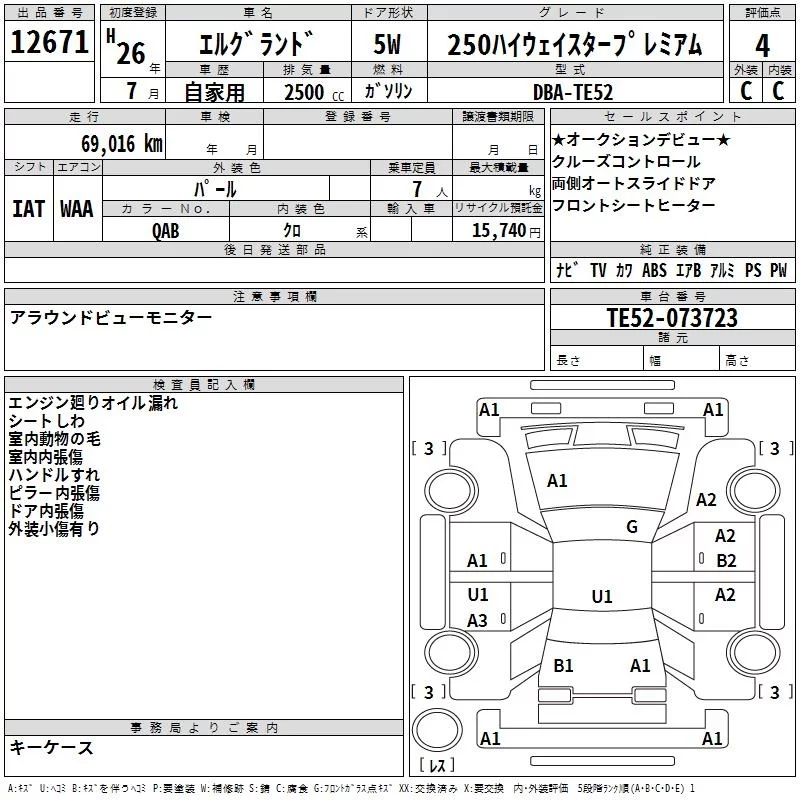
Task: Click the クルーズコントロール sales point
Action: pos(626,162)
